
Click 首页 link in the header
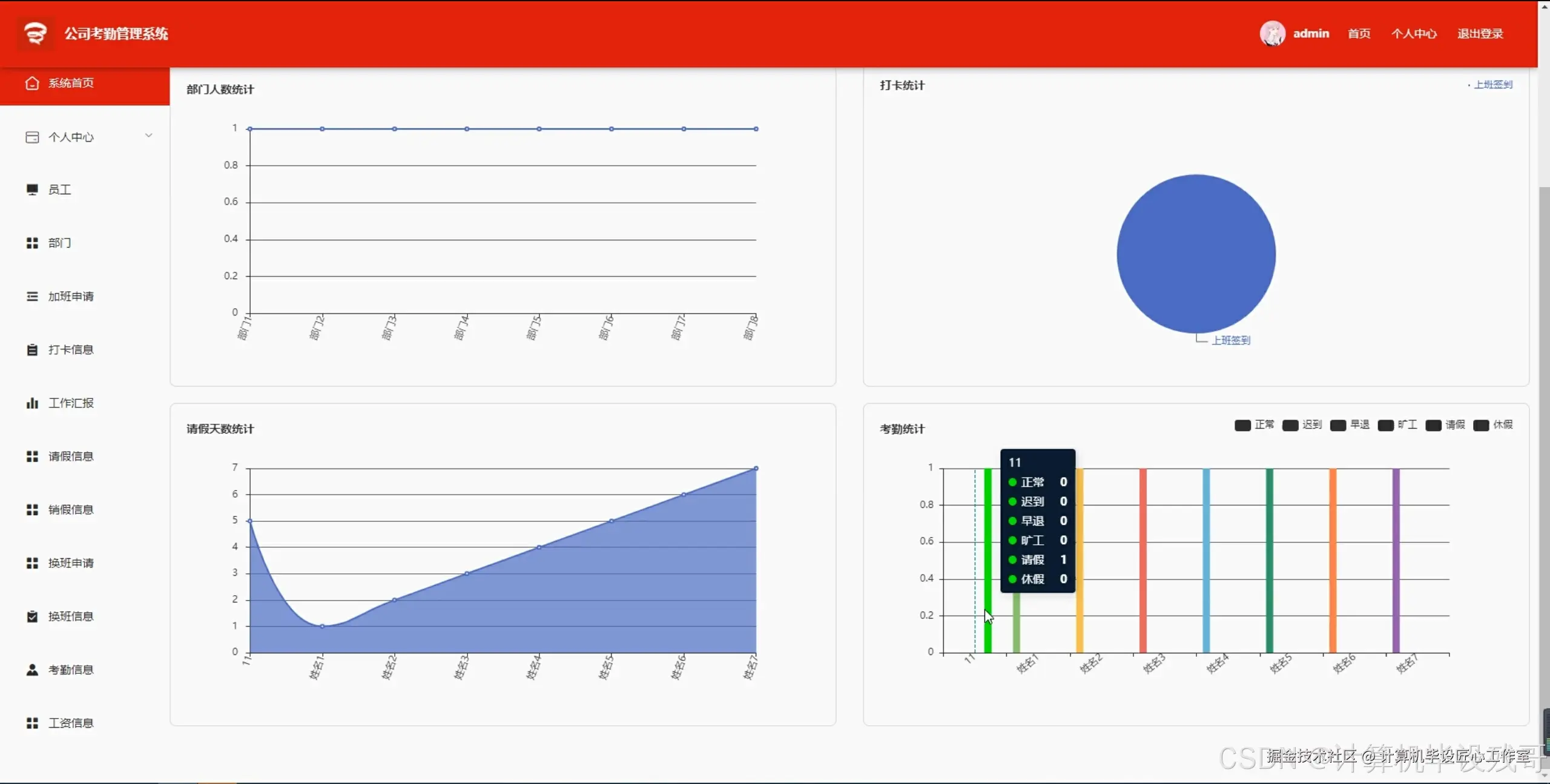coord(1359,34)
